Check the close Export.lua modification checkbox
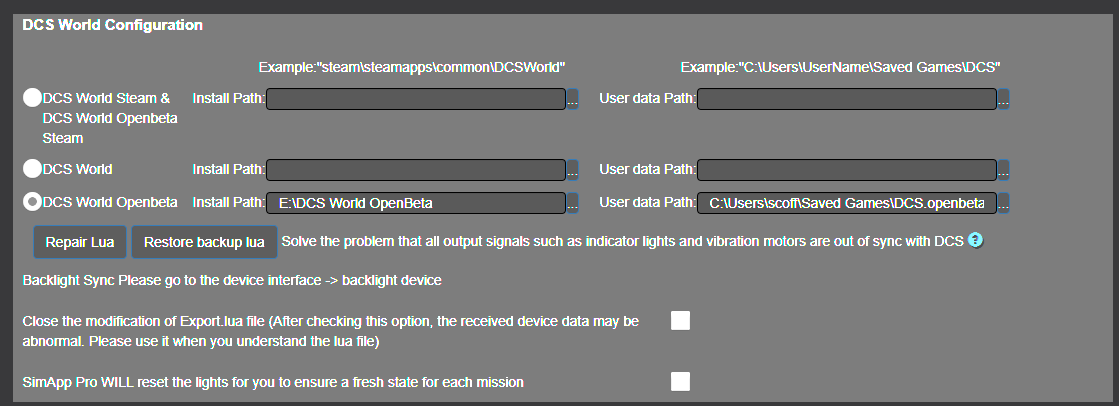Image resolution: width=1119 pixels, height=406 pixels. [681, 320]
